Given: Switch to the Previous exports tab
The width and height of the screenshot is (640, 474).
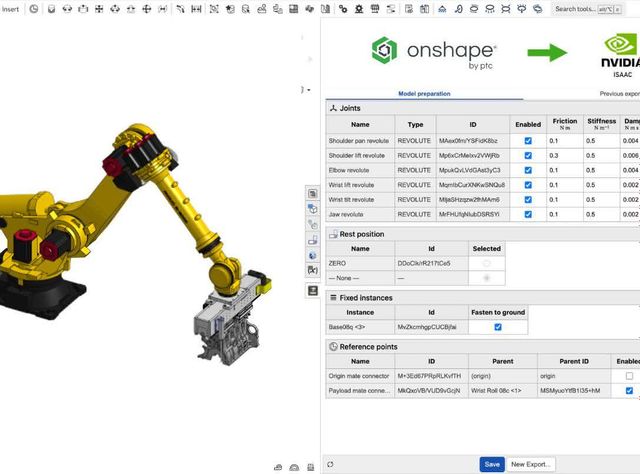Looking at the screenshot, I should (620, 93).
